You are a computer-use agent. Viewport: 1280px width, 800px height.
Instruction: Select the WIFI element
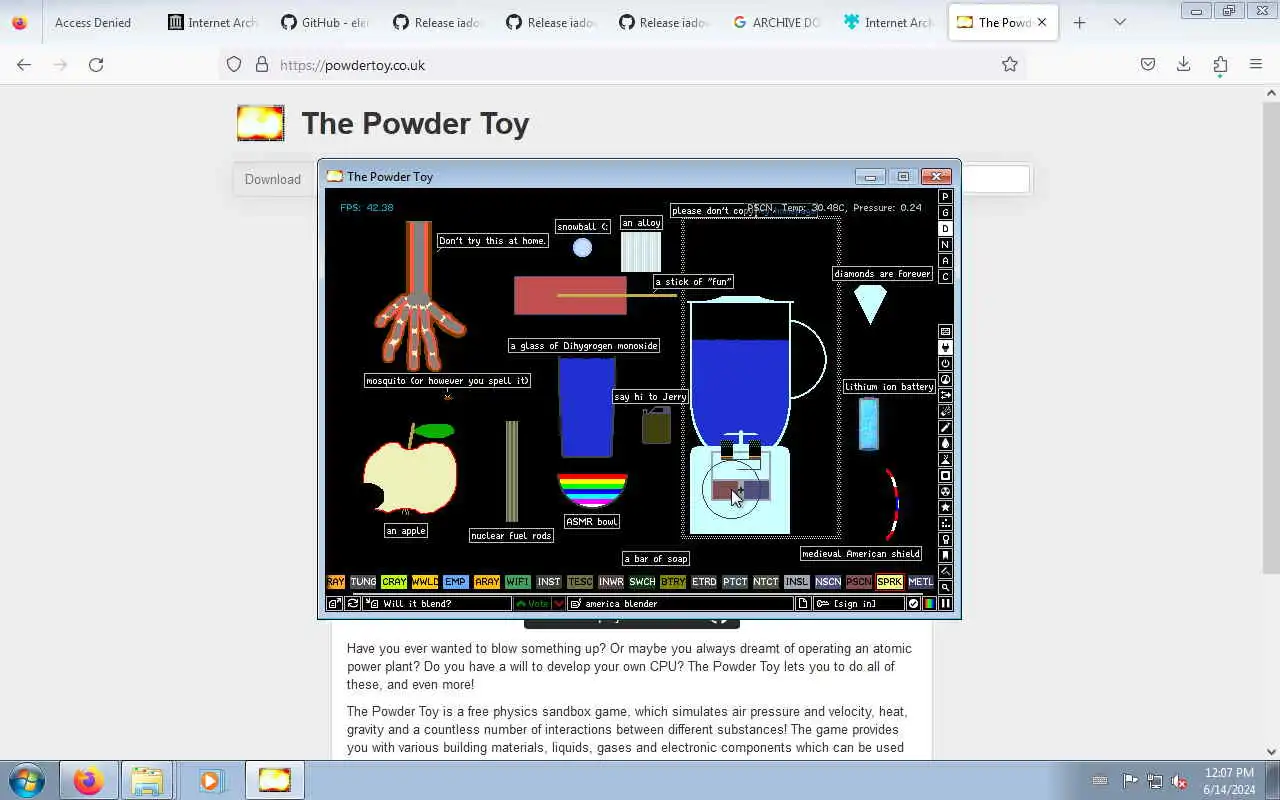point(517,582)
